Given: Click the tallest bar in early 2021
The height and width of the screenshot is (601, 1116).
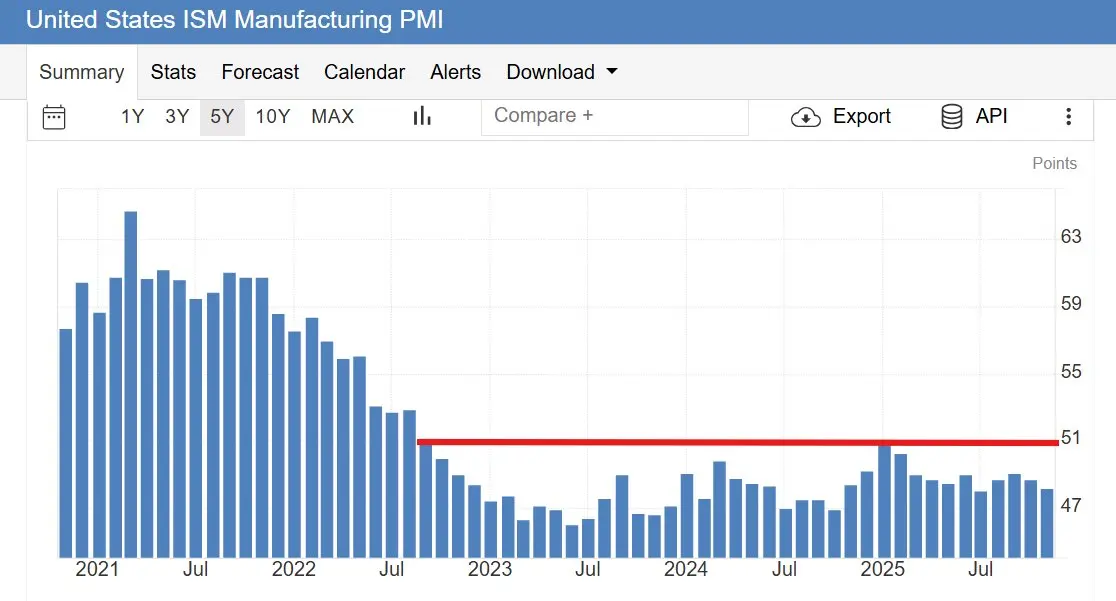Looking at the screenshot, I should [131, 385].
